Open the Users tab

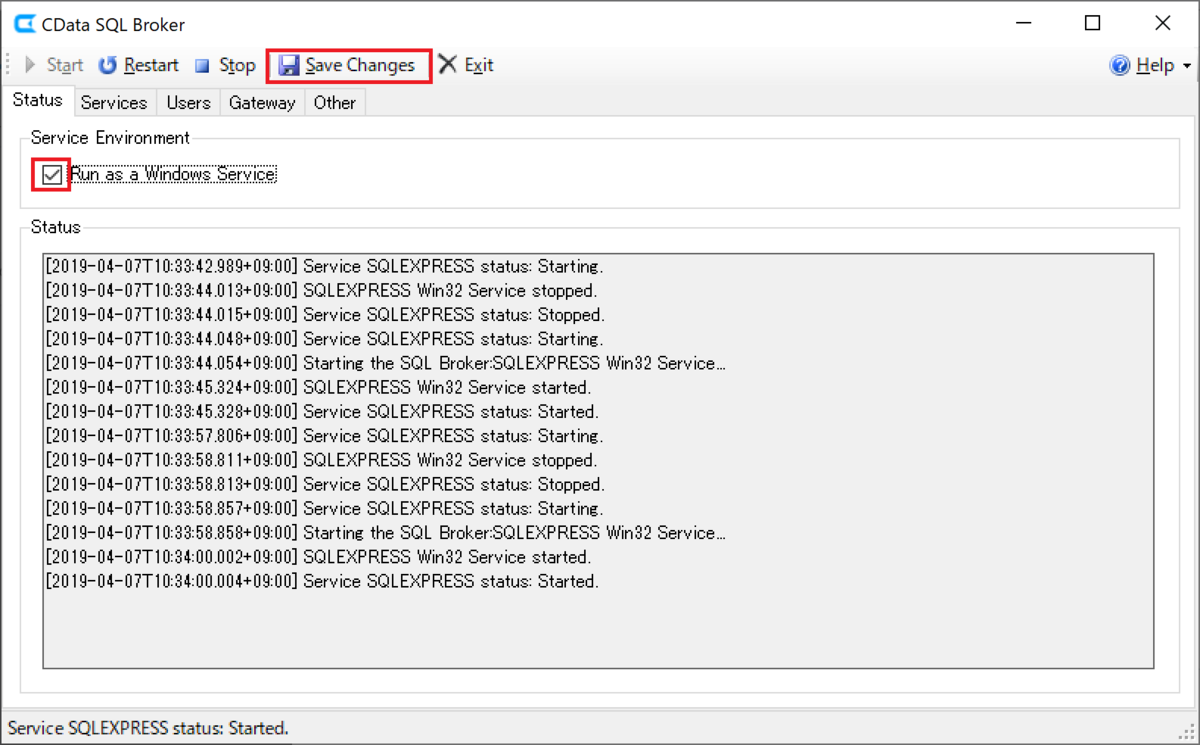click(188, 102)
